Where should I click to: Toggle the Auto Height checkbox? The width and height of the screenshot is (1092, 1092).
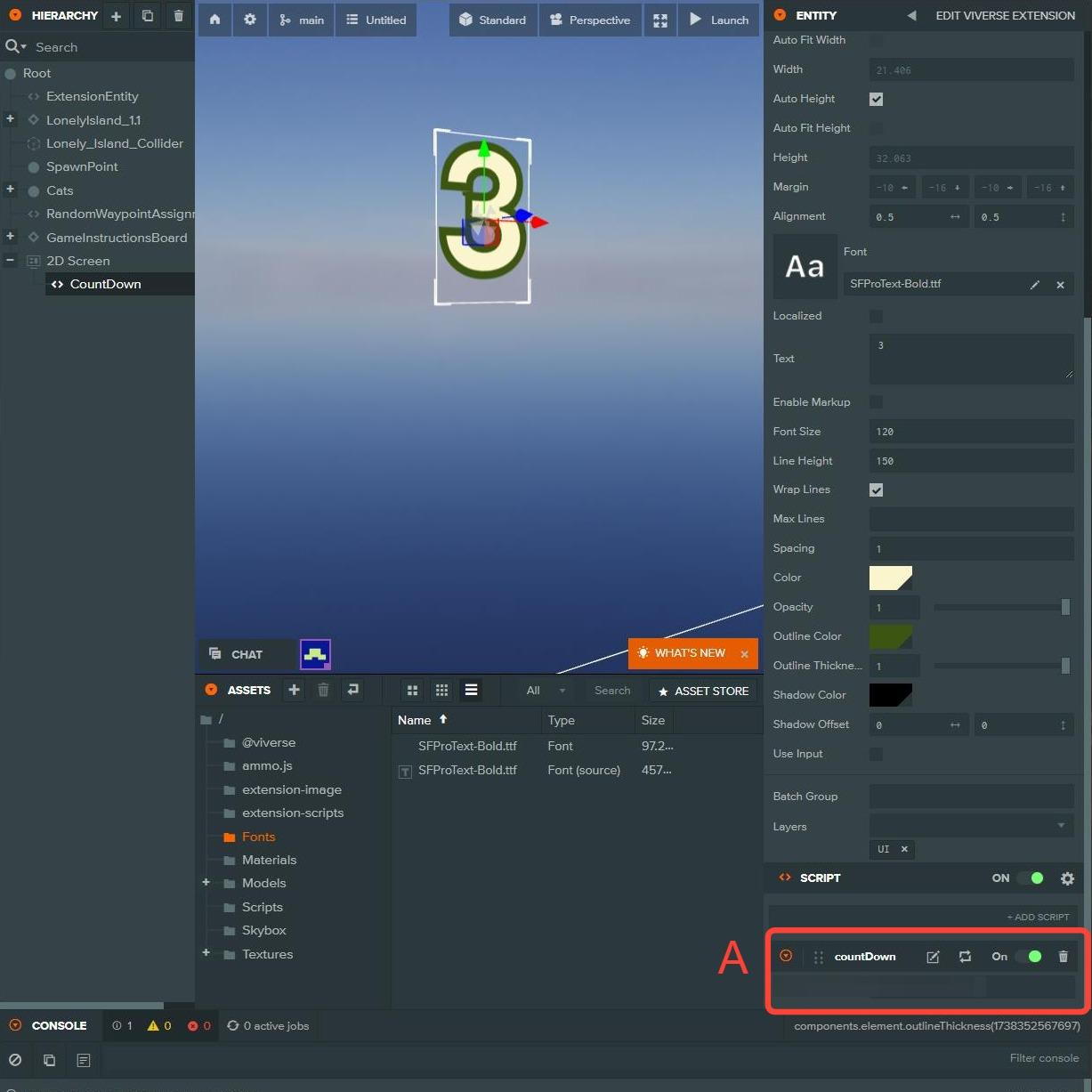click(x=876, y=99)
